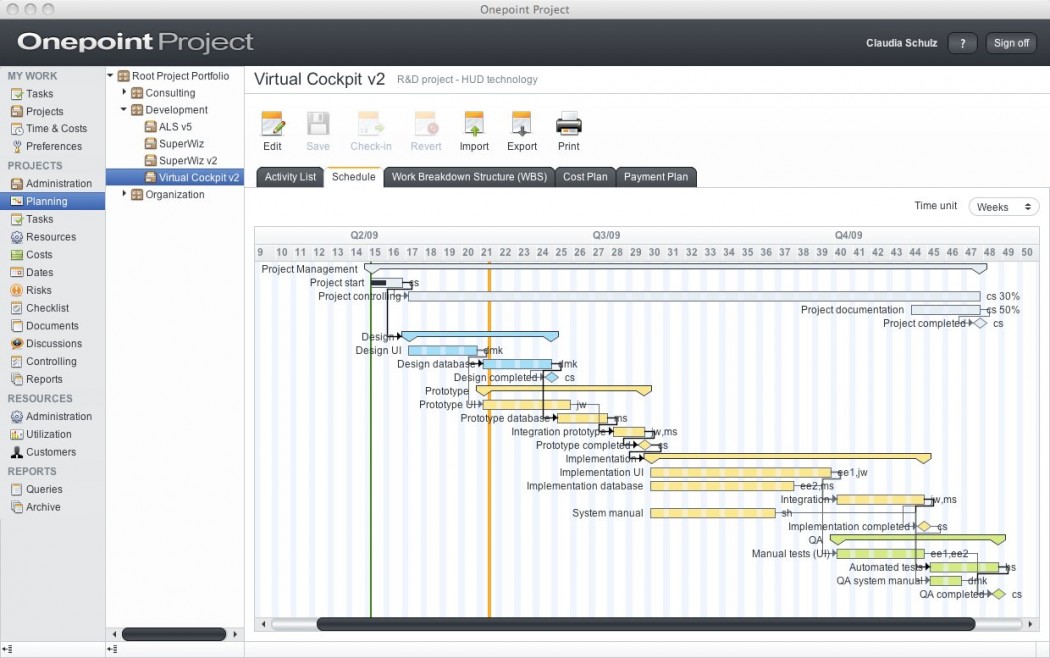Expand the Organization portfolio node
The image size is (1050, 658).
(124, 194)
